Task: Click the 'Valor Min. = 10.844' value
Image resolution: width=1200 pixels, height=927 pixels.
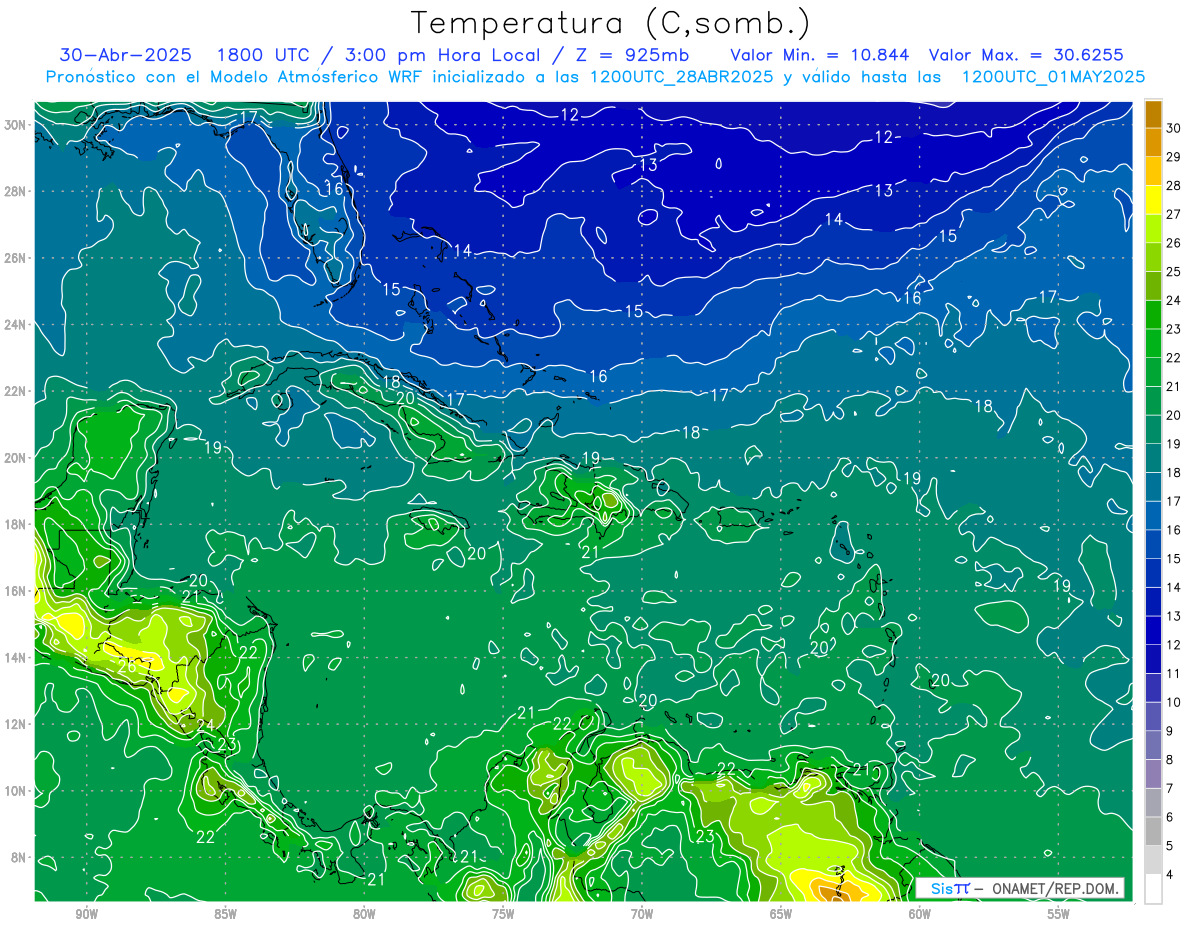Action: coord(819,54)
